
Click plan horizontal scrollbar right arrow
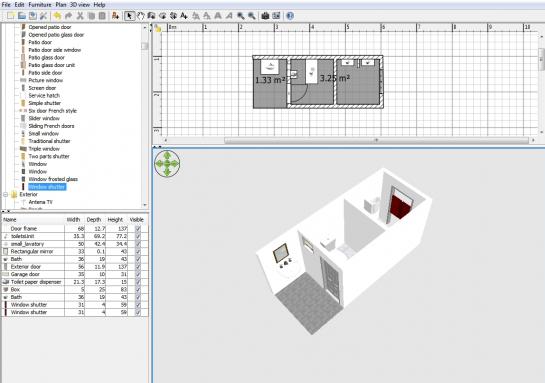pyautogui.click(x=534, y=140)
